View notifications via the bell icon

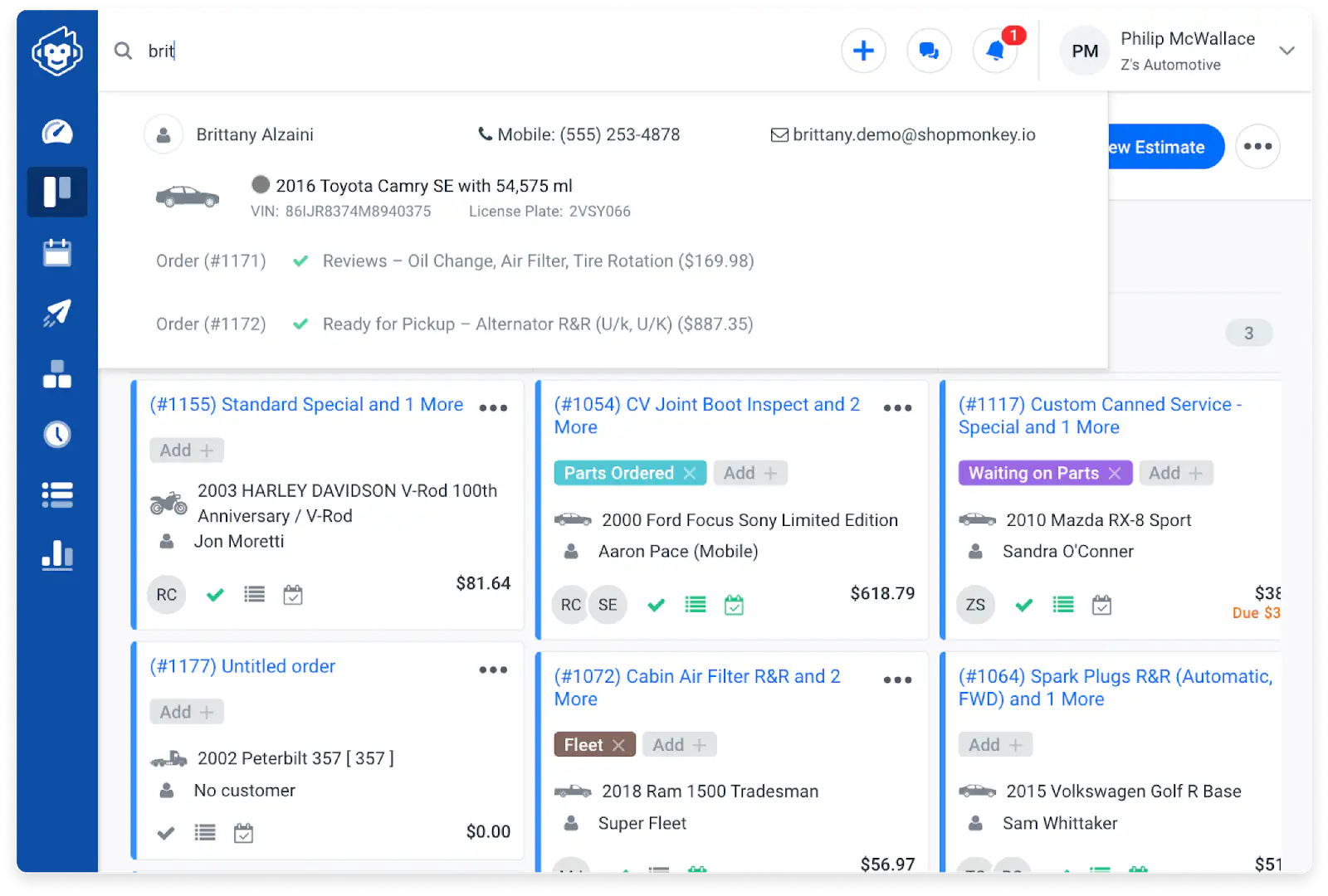pos(995,51)
